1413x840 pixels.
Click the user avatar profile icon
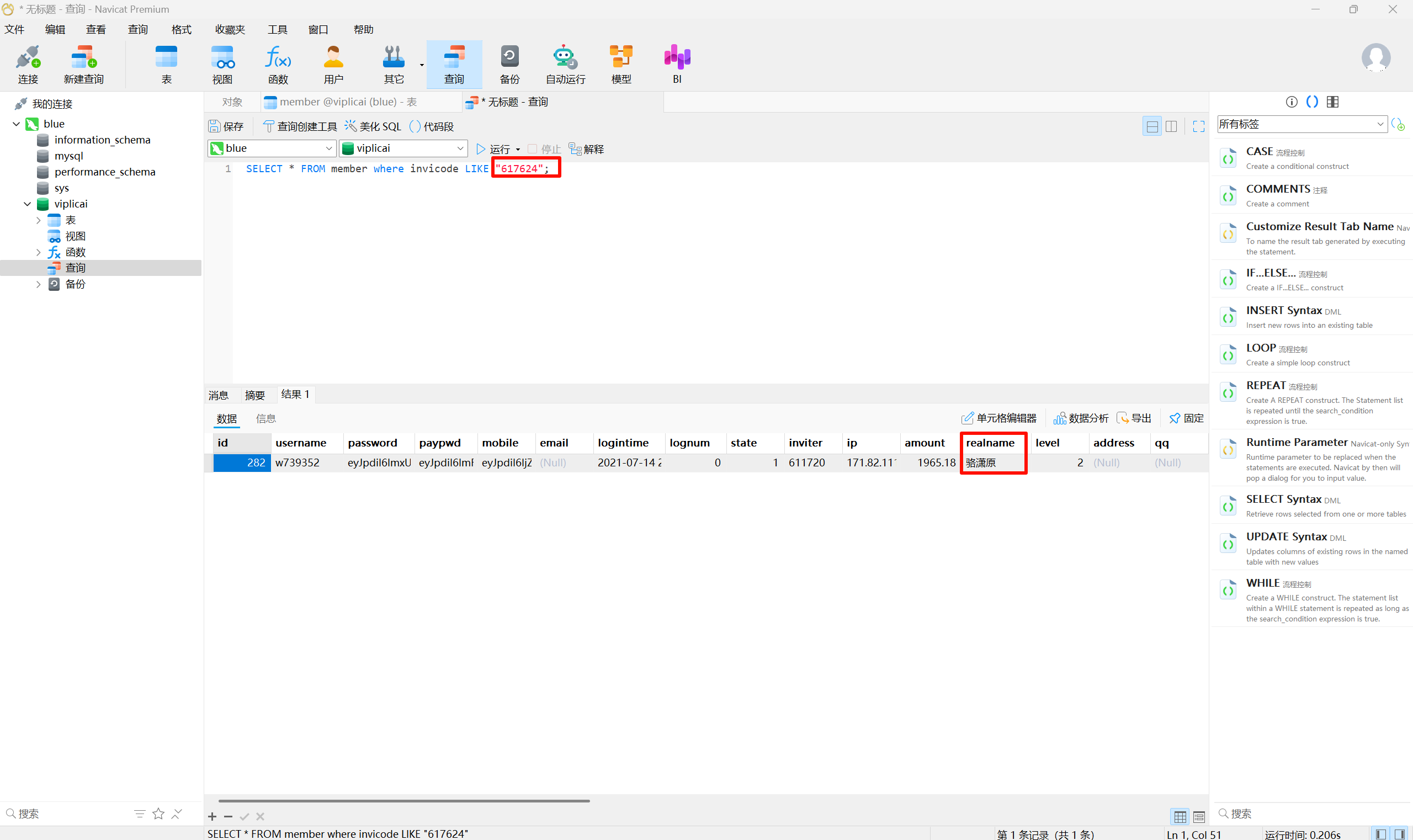pos(1375,58)
